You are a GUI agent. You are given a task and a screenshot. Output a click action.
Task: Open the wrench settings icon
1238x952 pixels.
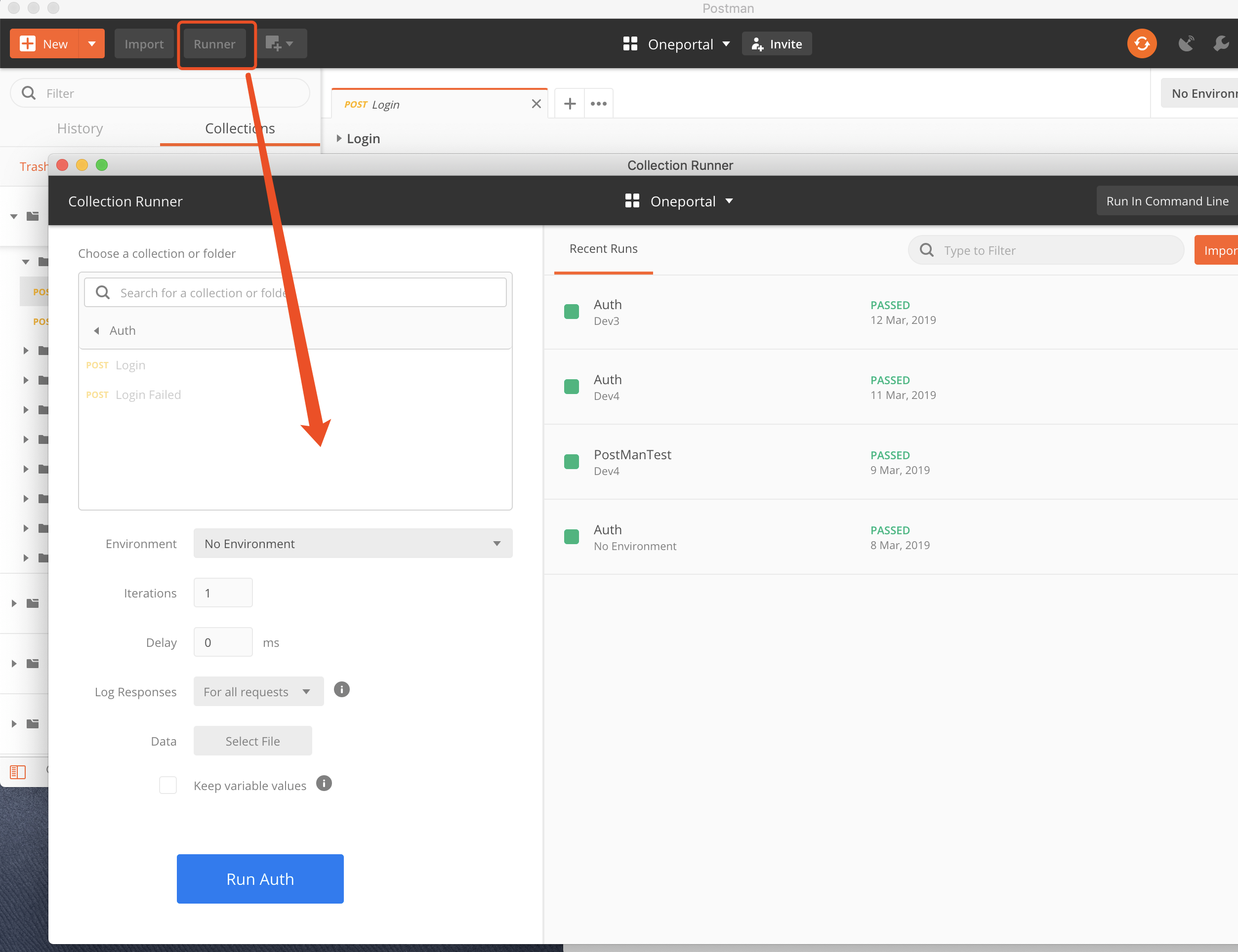click(x=1222, y=43)
